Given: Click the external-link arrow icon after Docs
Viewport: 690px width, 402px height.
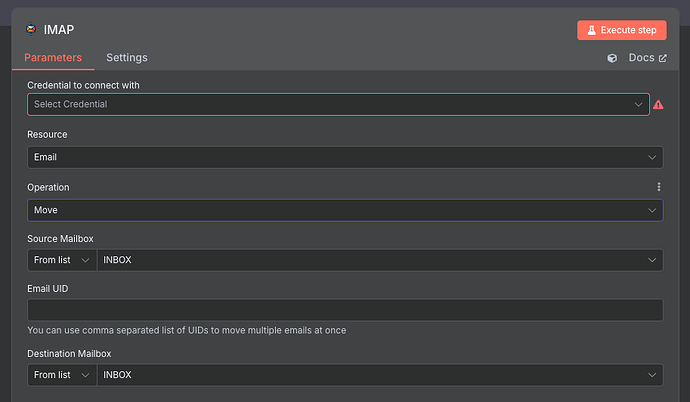Looking at the screenshot, I should tap(663, 58).
